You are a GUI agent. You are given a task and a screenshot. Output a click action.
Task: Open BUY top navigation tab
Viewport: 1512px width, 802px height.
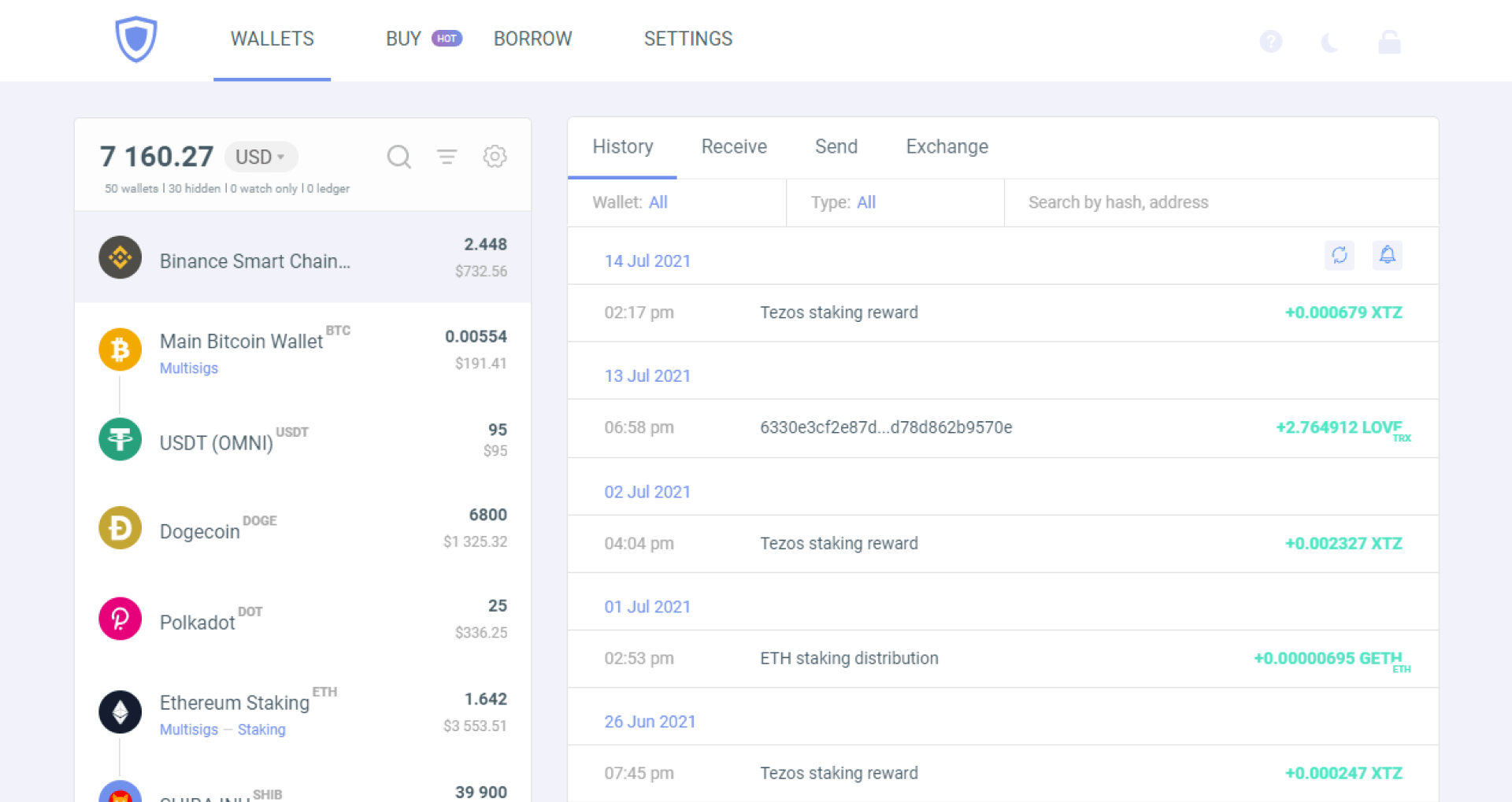coord(403,39)
